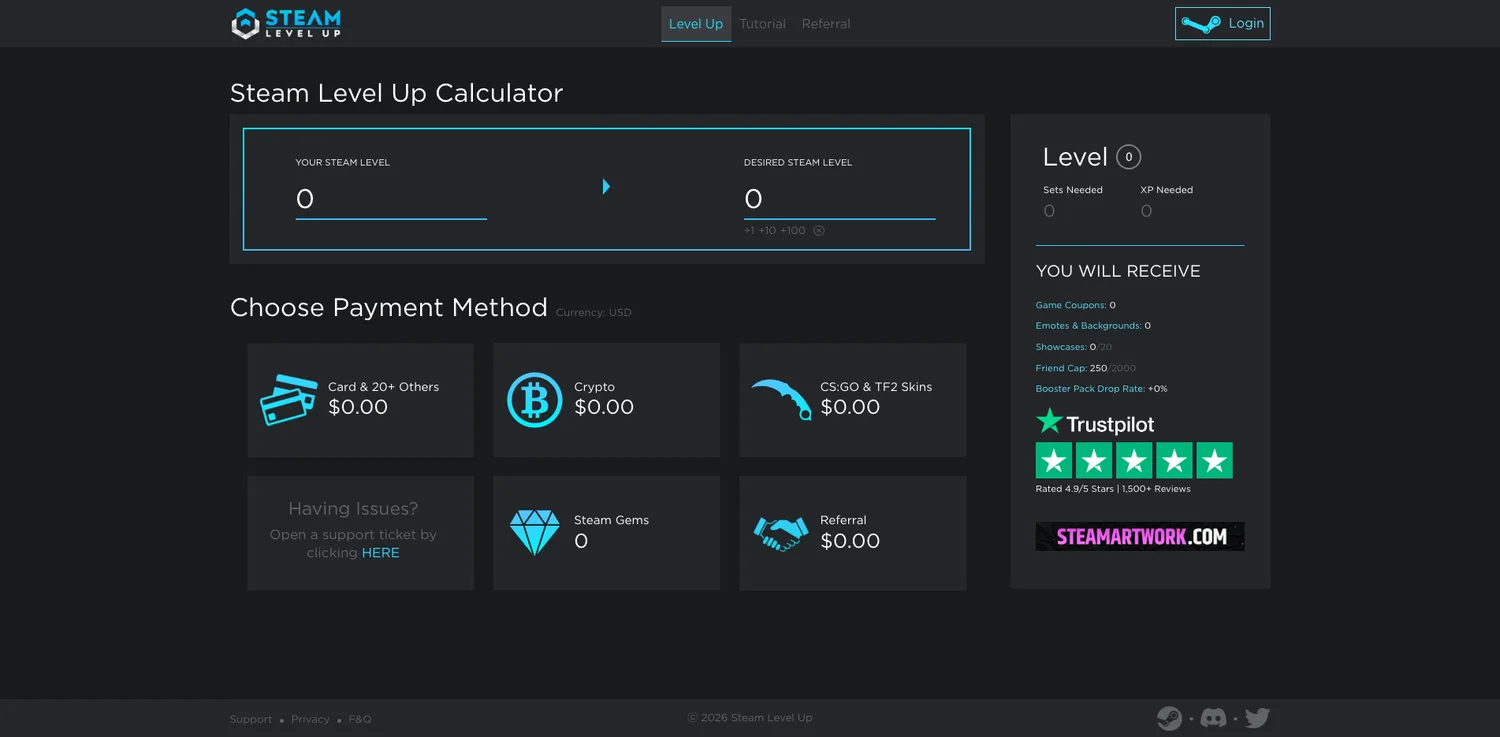Click the arrow between level fields
The height and width of the screenshot is (737, 1500).
(606, 186)
